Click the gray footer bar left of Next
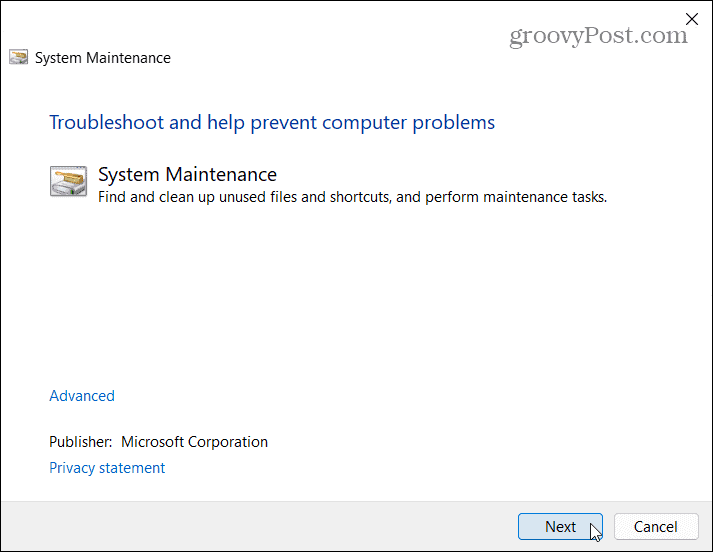The width and height of the screenshot is (713, 555). pos(259,526)
